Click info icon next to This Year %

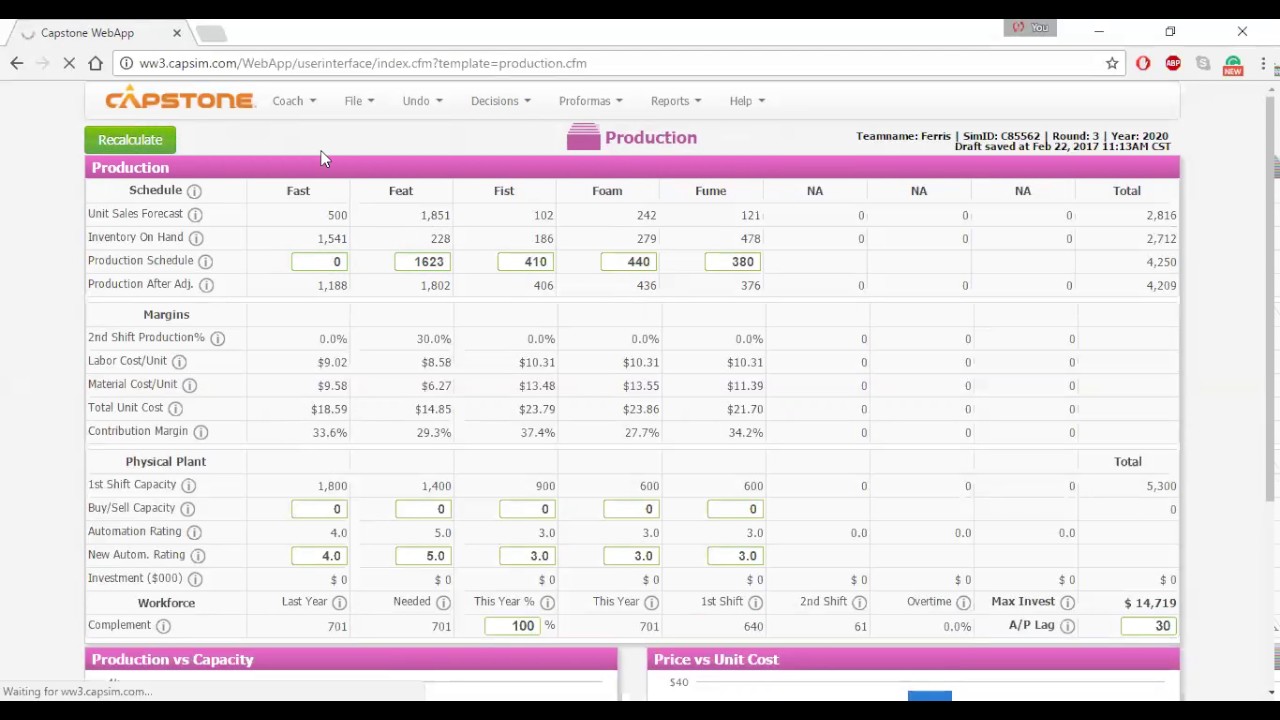pos(547,603)
